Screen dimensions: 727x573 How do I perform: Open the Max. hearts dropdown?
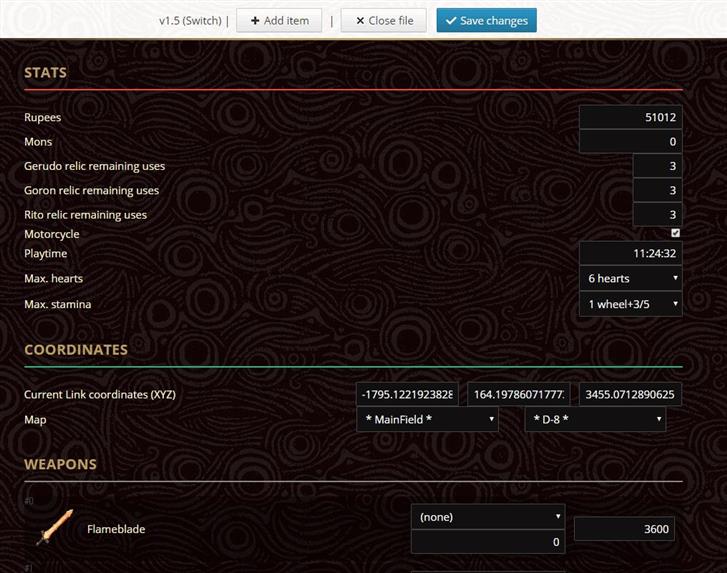click(x=631, y=278)
